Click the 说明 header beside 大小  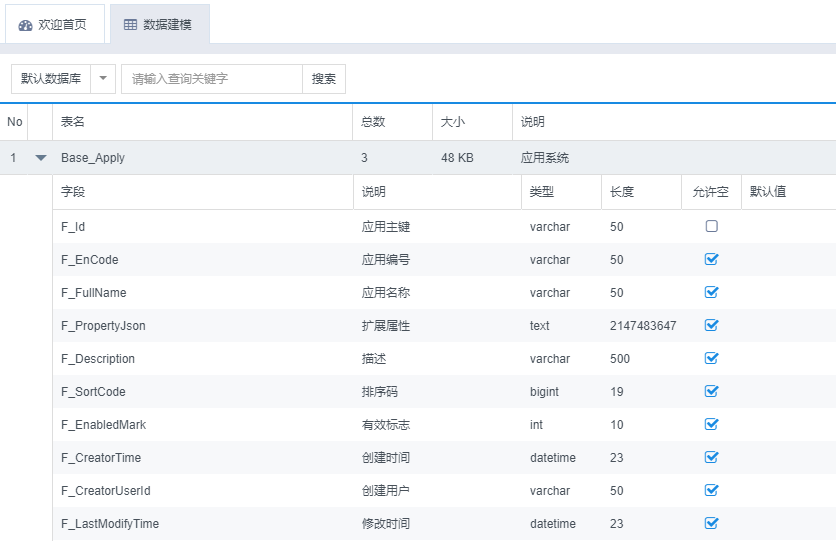click(x=674, y=122)
